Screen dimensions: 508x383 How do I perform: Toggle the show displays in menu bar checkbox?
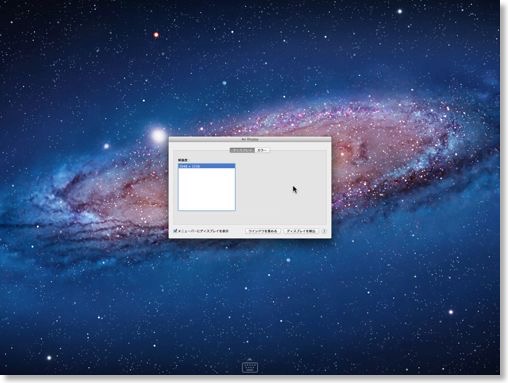175,231
